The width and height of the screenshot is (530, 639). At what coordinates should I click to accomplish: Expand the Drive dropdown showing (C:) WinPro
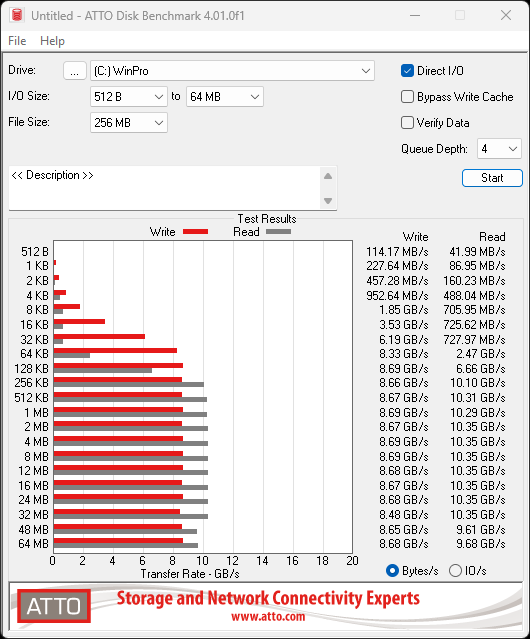point(232,71)
